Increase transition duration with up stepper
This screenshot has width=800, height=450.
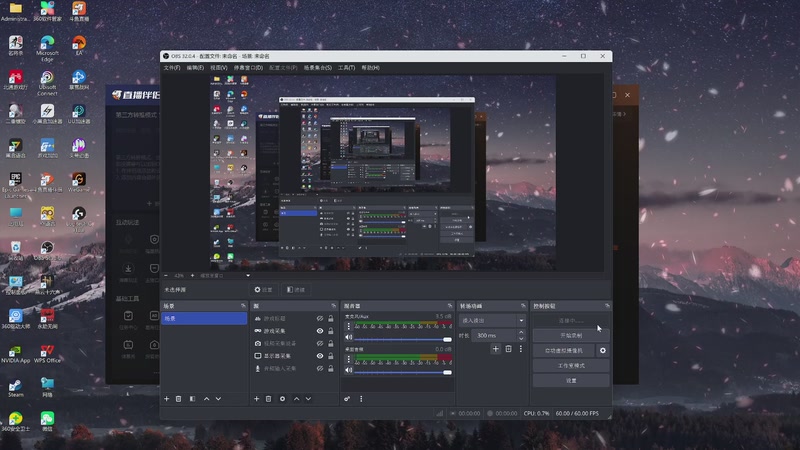(x=521, y=333)
